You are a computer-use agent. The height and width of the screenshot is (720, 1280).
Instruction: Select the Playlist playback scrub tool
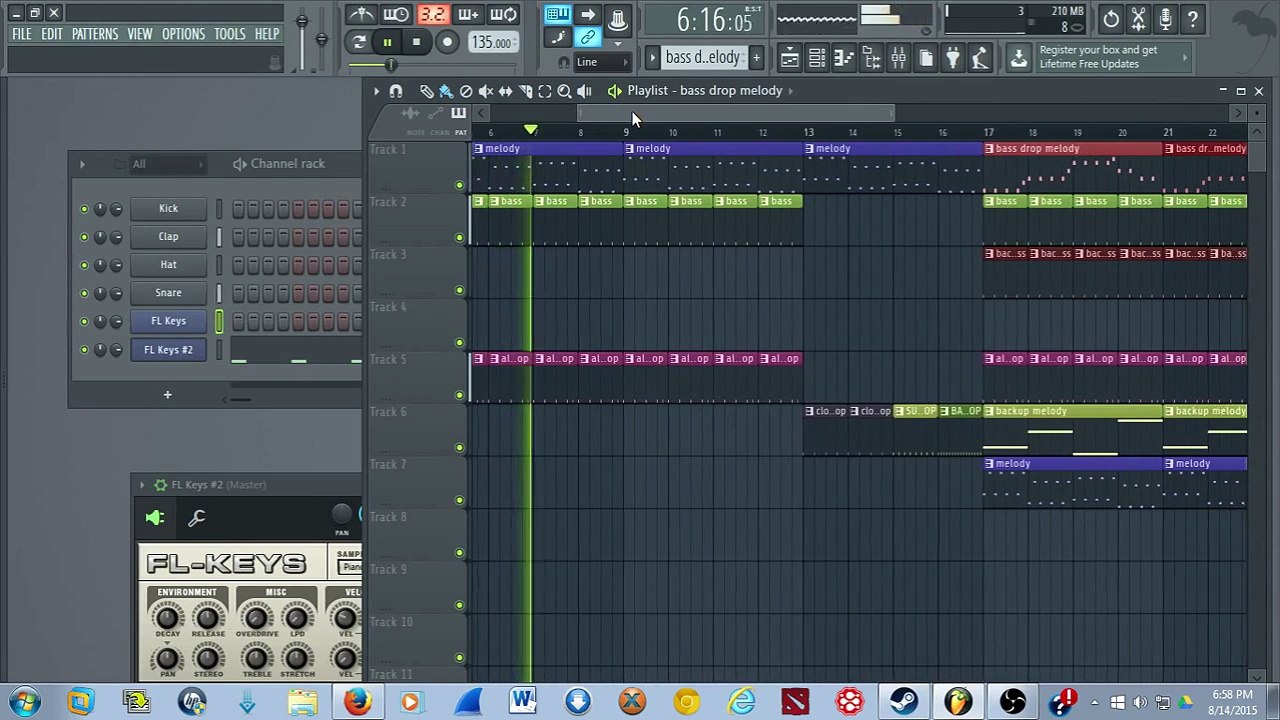pos(584,91)
